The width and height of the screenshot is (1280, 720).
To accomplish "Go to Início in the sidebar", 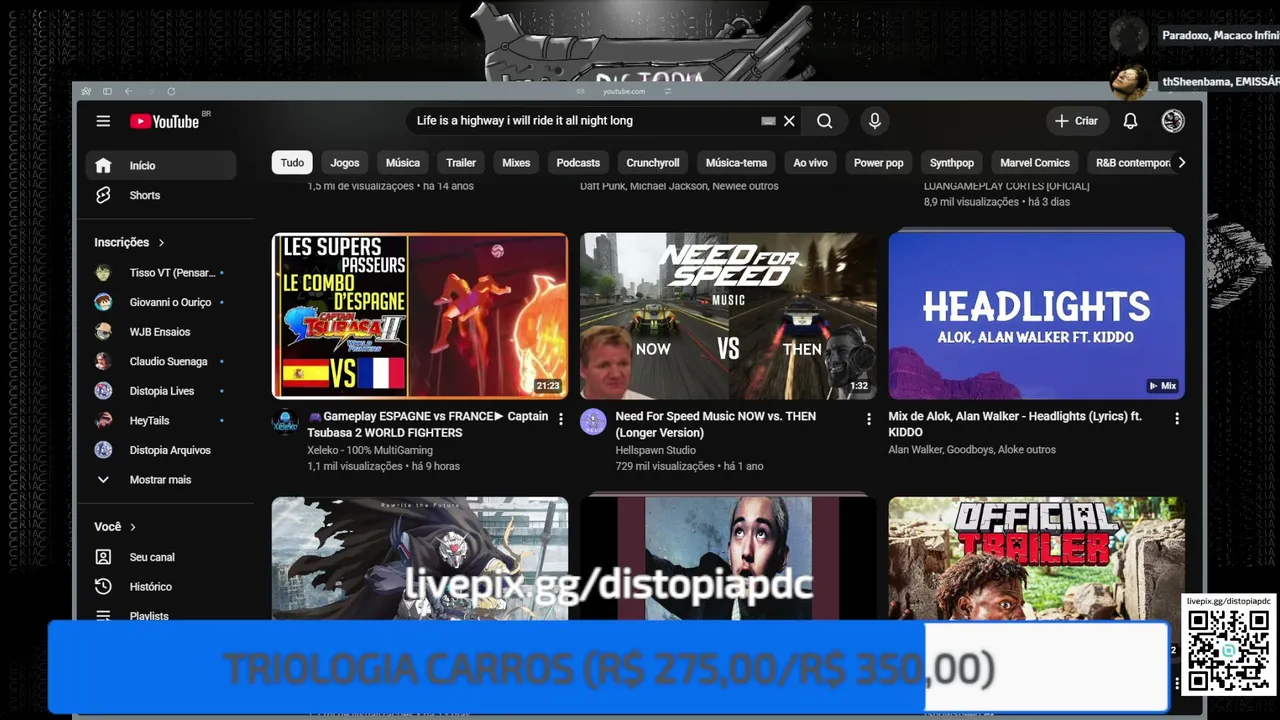I will 161,165.
